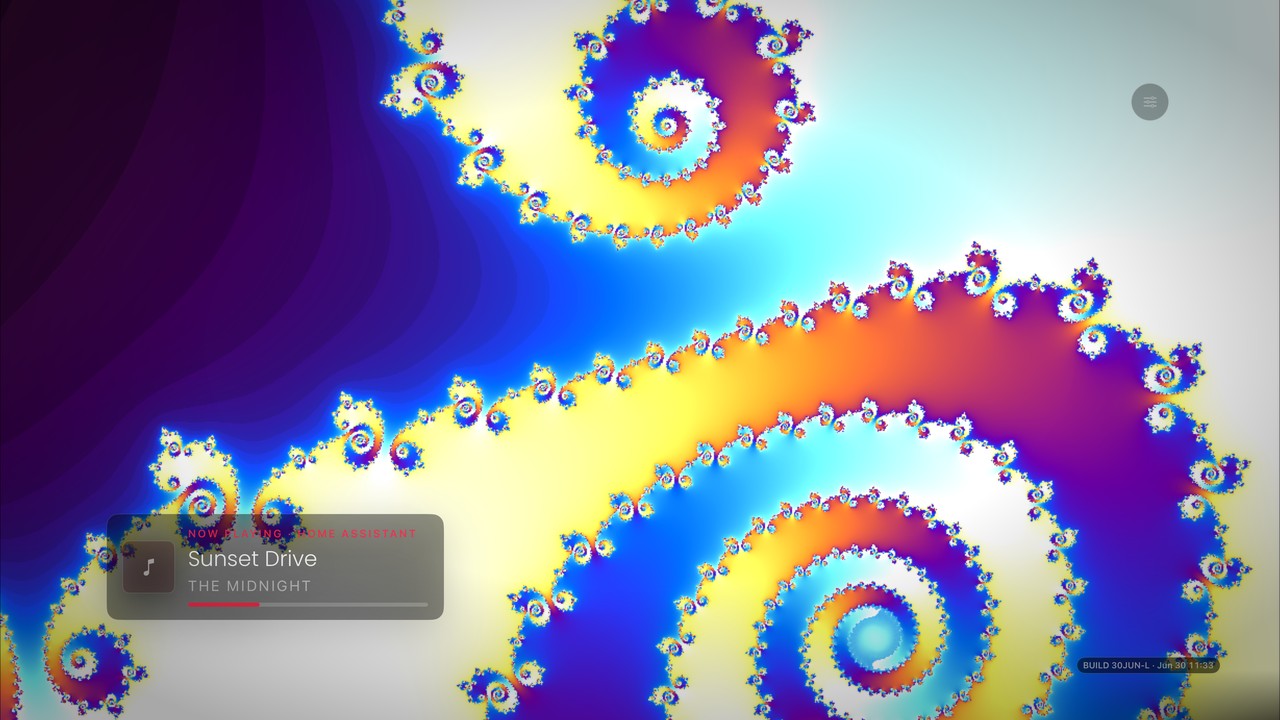Click the music note album art placeholder

coord(149,567)
